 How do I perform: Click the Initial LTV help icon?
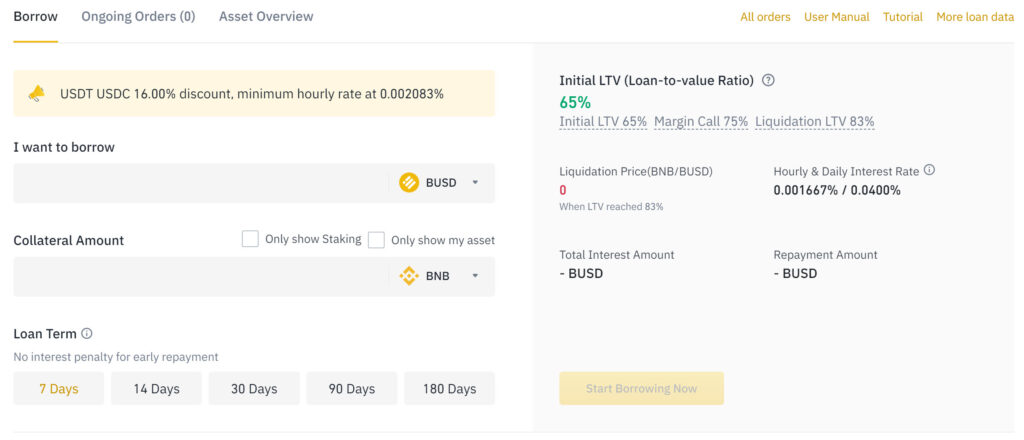pos(769,80)
